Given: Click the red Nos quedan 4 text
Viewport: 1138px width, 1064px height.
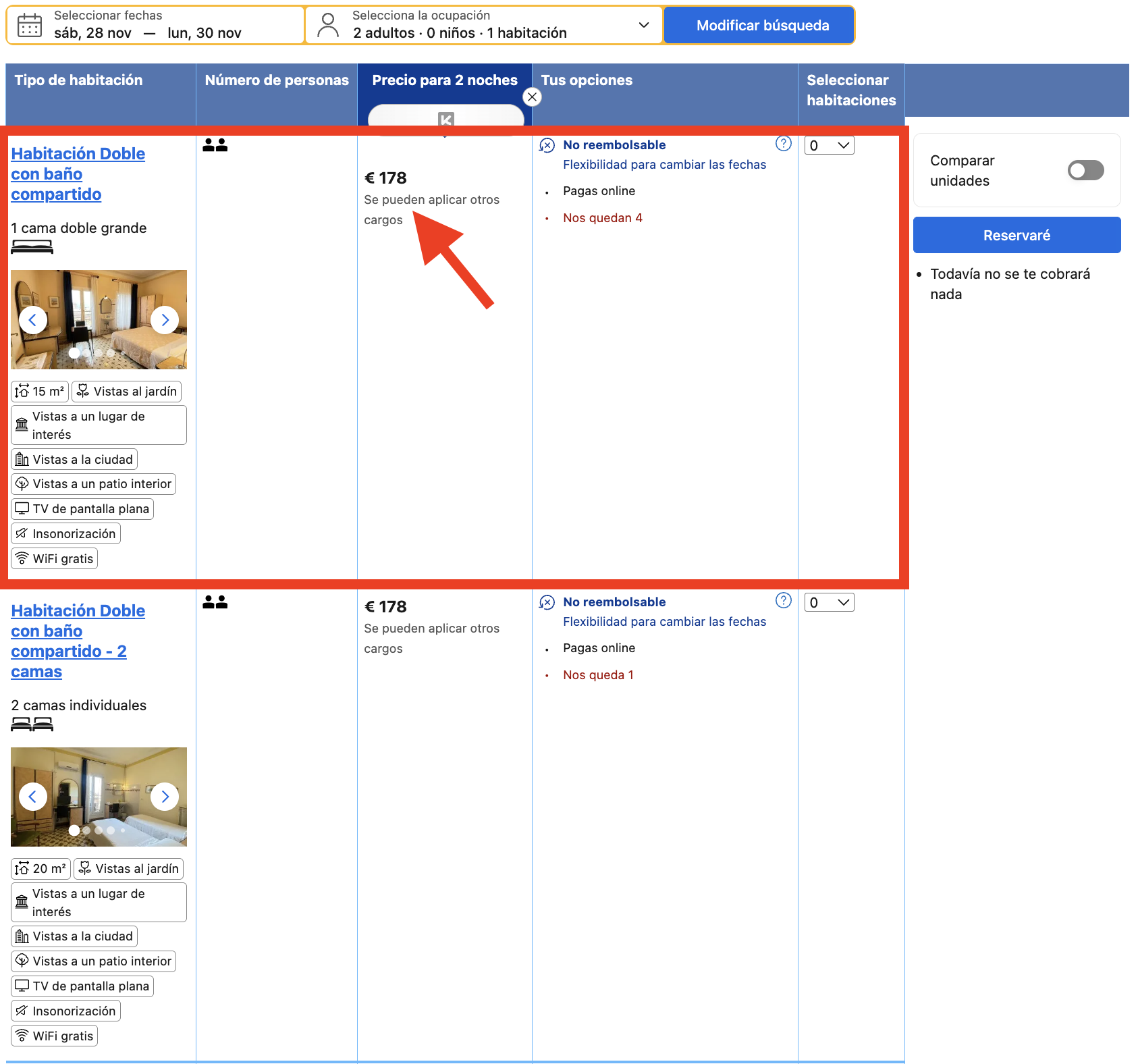Looking at the screenshot, I should [x=603, y=218].
